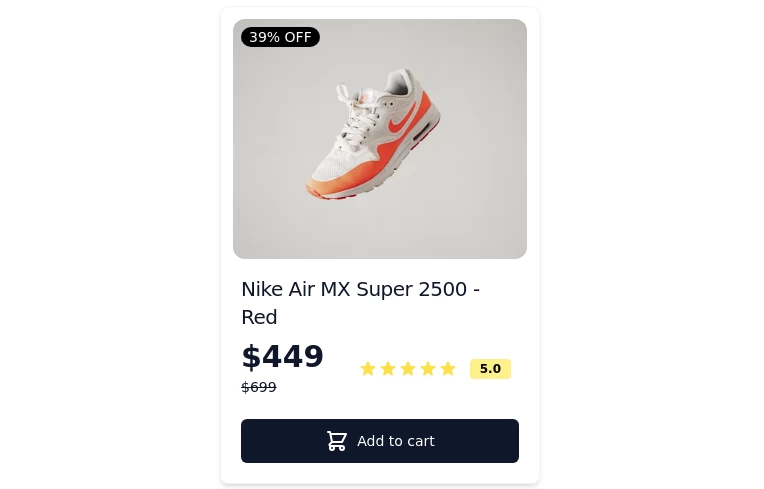This screenshot has width=764, height=489.
Task: Click the crossed-out $699 original price
Action: pos(259,387)
